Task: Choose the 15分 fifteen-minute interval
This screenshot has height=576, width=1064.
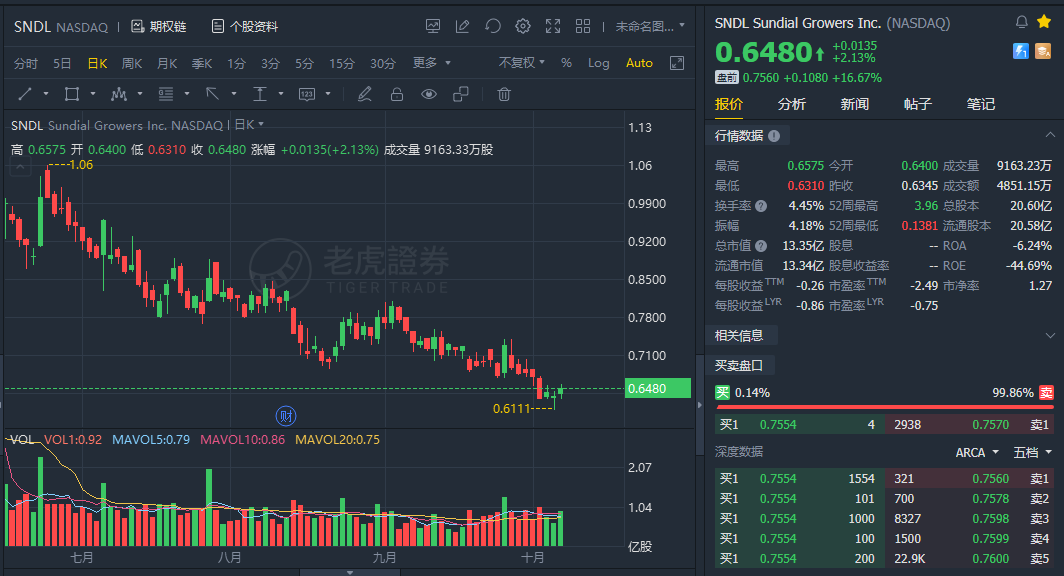Action: pos(342,63)
